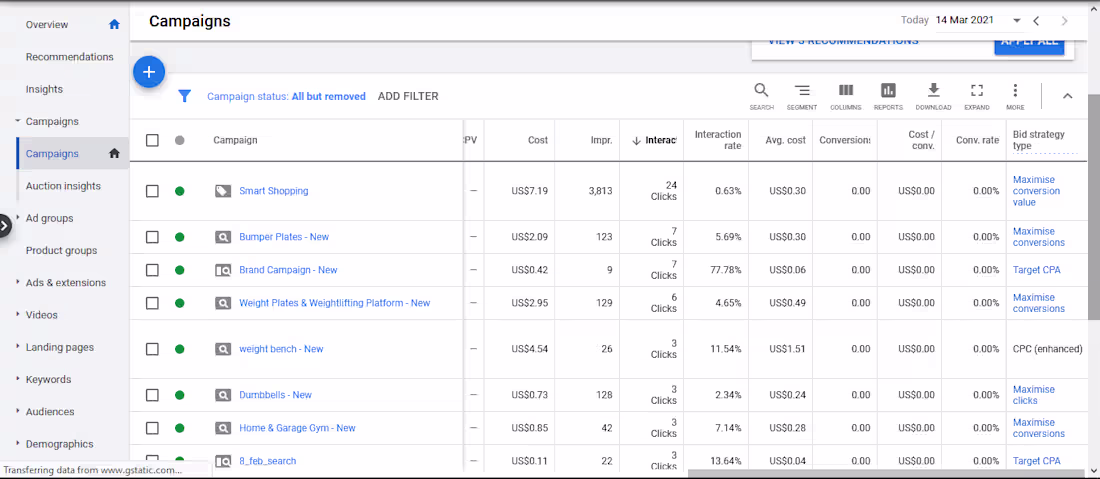This screenshot has height=479, width=1100.
Task: Toggle the select-all header checkbox
Action: (152, 140)
